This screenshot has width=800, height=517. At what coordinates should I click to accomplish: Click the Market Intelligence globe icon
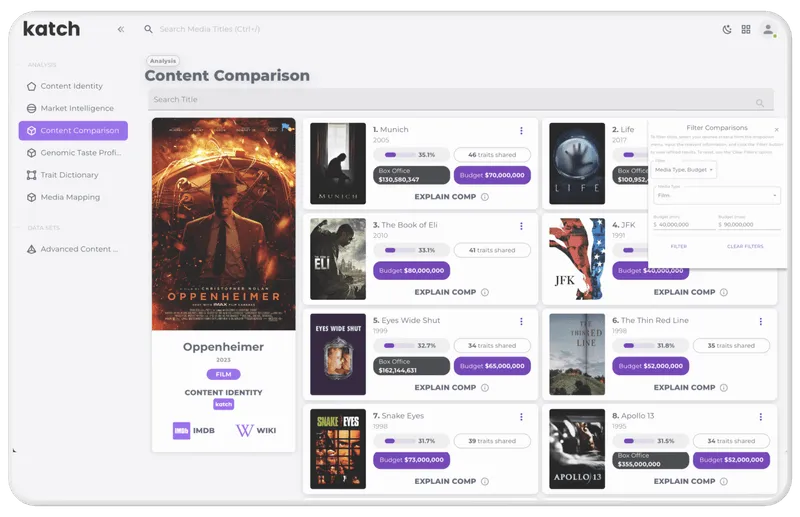[31, 108]
